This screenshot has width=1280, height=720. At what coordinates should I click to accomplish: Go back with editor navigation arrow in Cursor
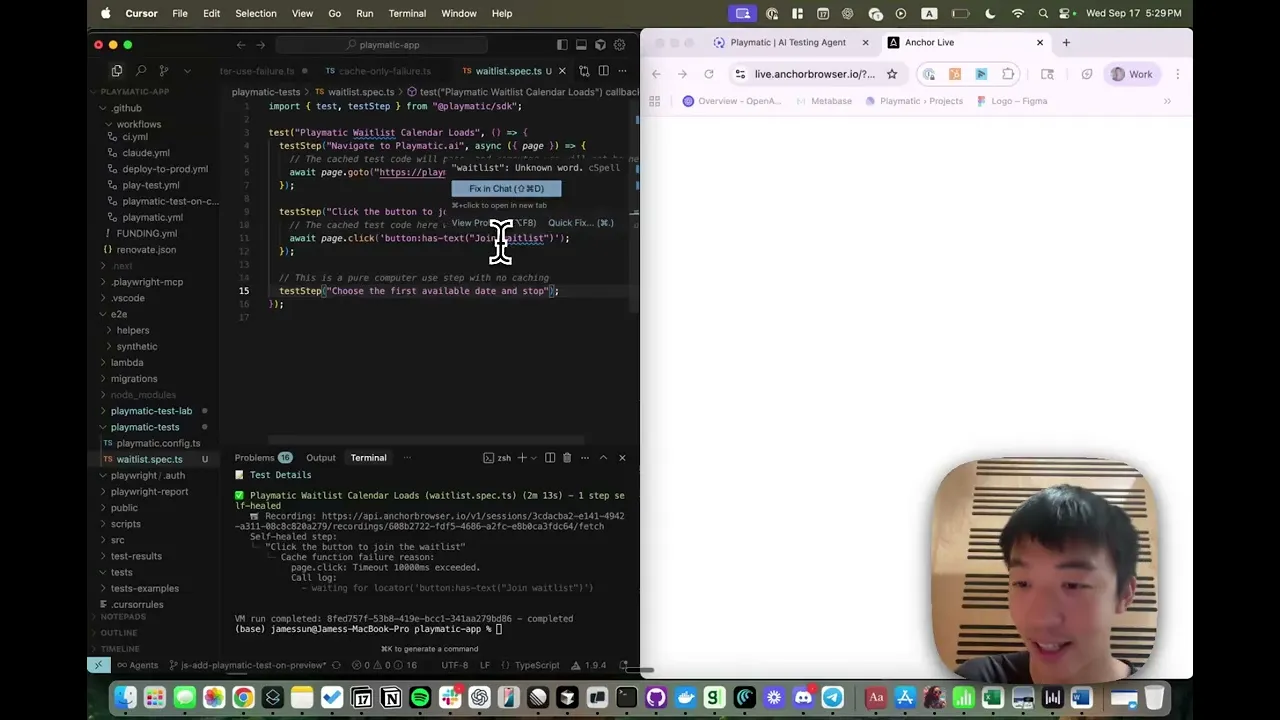[241, 45]
